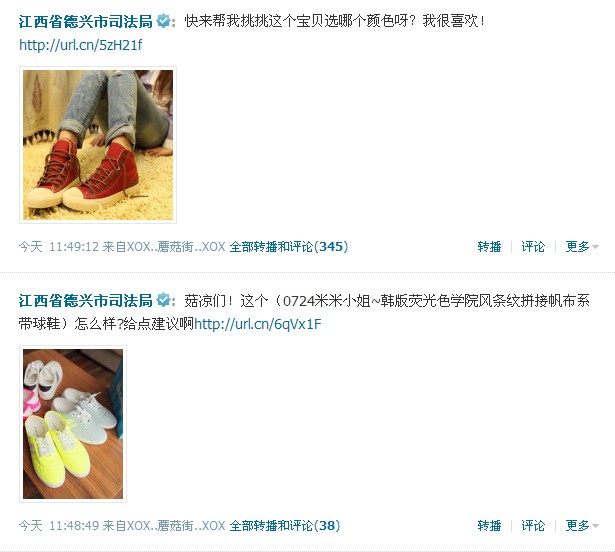Open link http://url.cn/5zH21f

tap(80, 45)
